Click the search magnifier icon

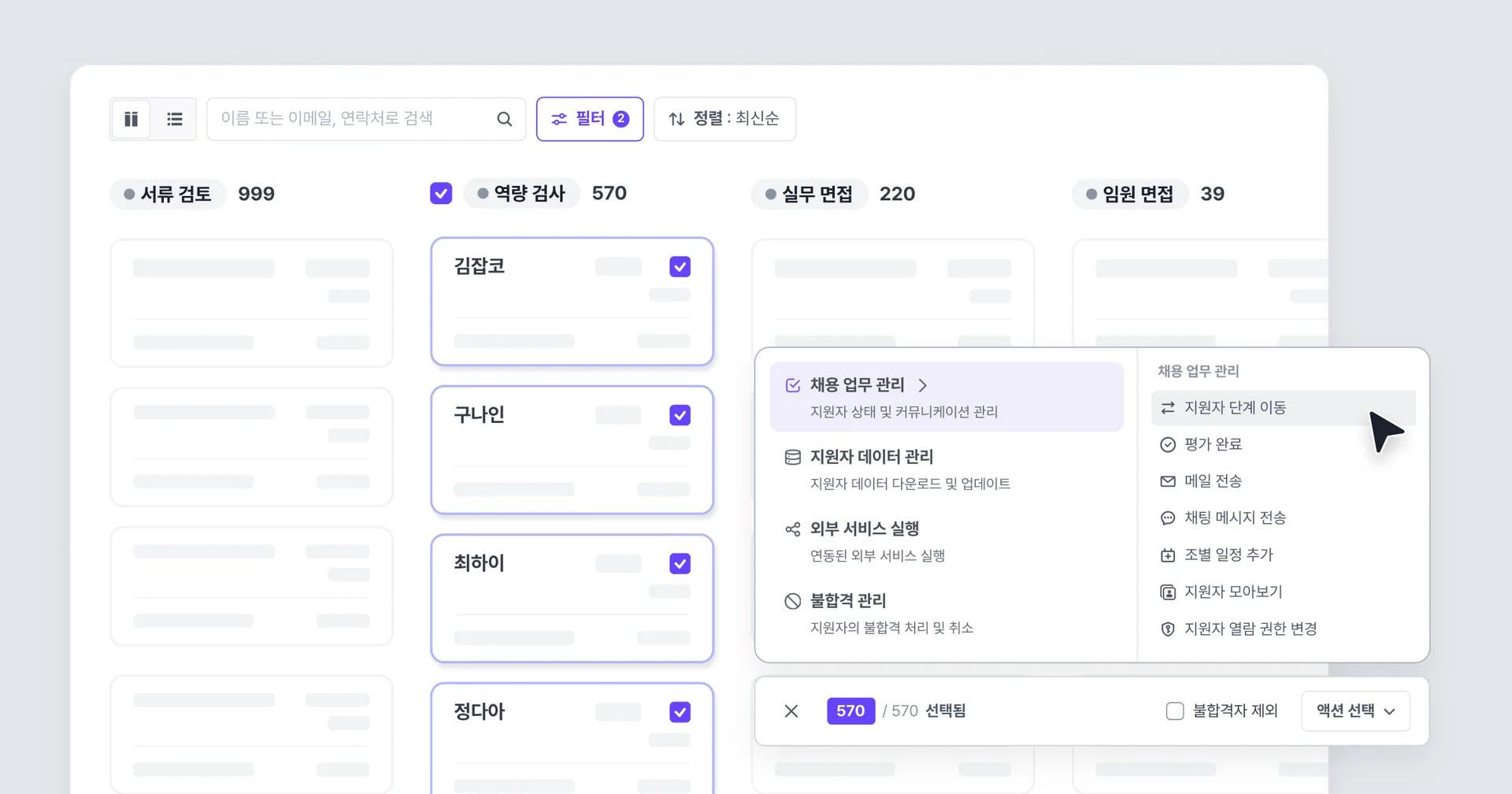coord(504,118)
